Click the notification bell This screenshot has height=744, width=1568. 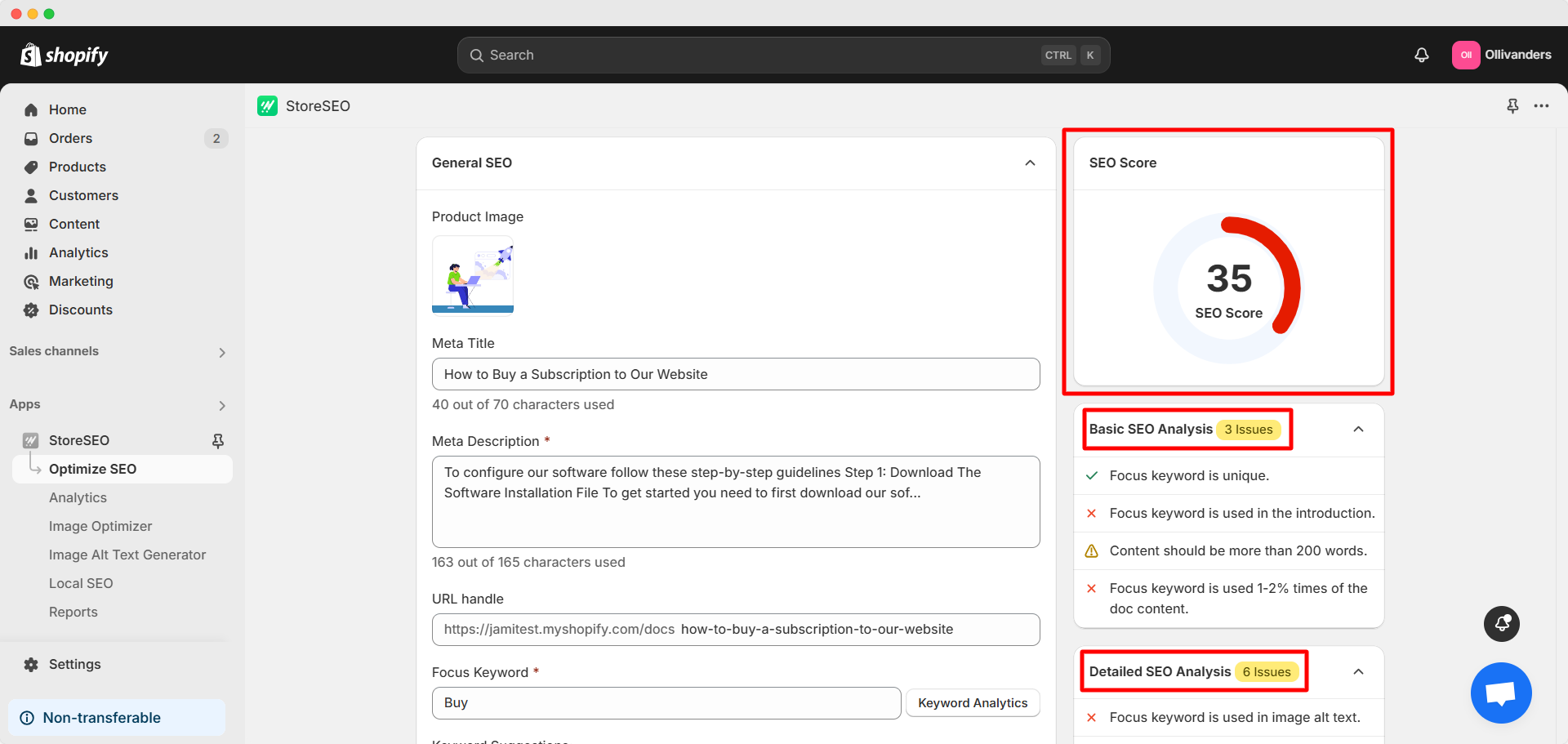(1421, 55)
